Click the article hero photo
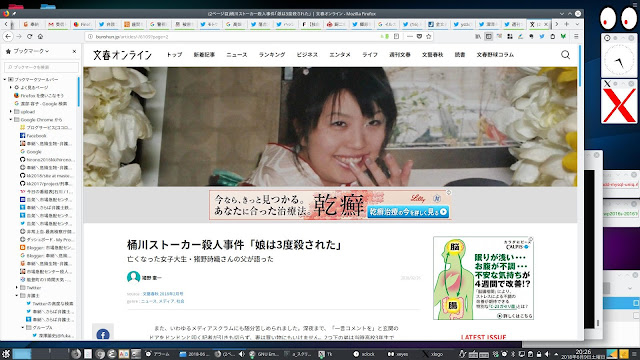The image size is (640, 360). point(330,127)
